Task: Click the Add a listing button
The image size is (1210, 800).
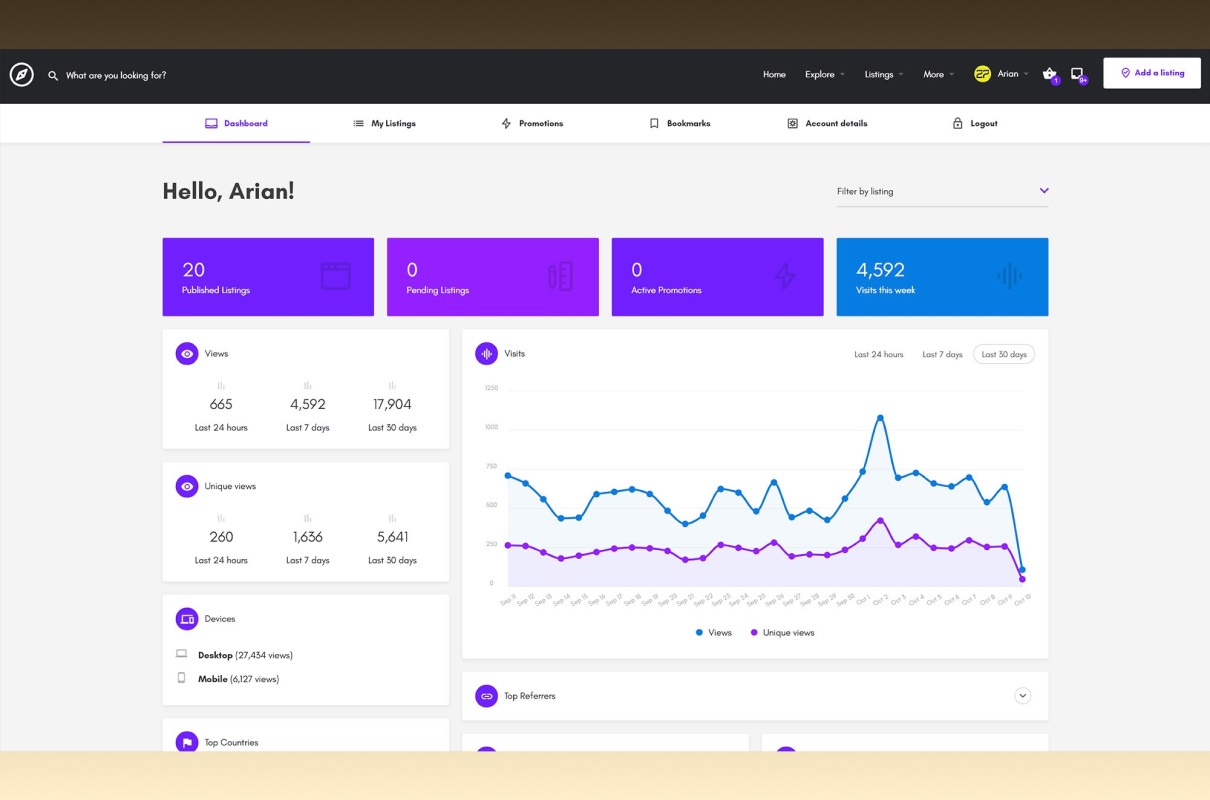Action: pos(1152,73)
